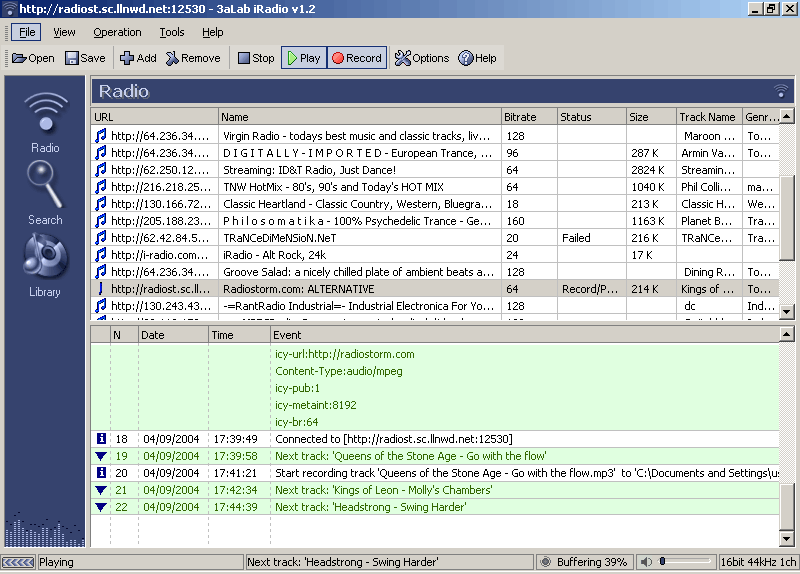Click the Time column header in log
This screenshot has width=800, height=574.
click(239, 335)
